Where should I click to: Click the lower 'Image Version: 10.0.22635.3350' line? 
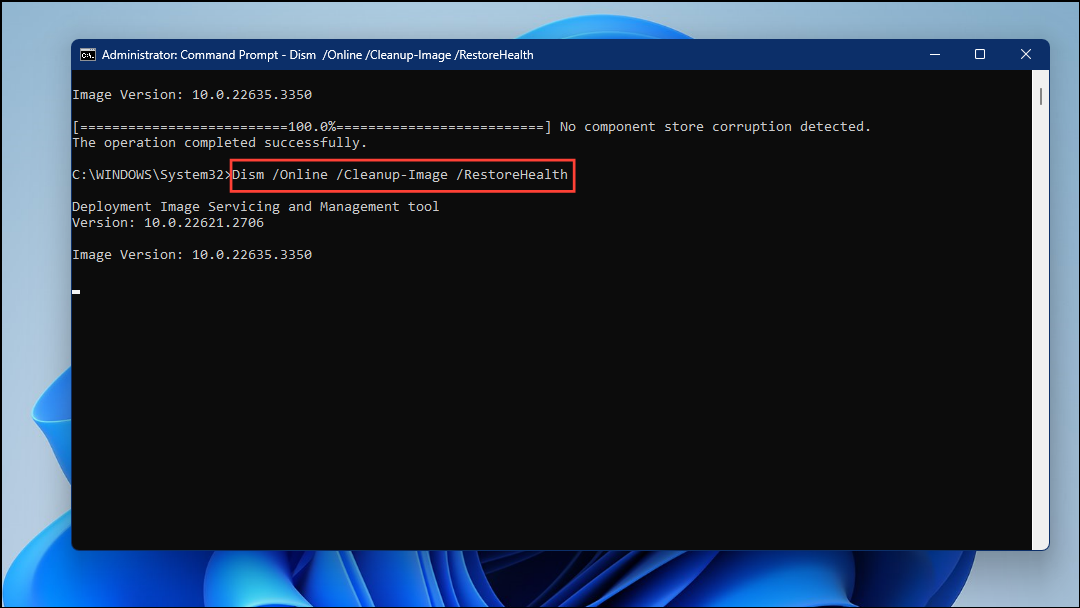coord(191,254)
